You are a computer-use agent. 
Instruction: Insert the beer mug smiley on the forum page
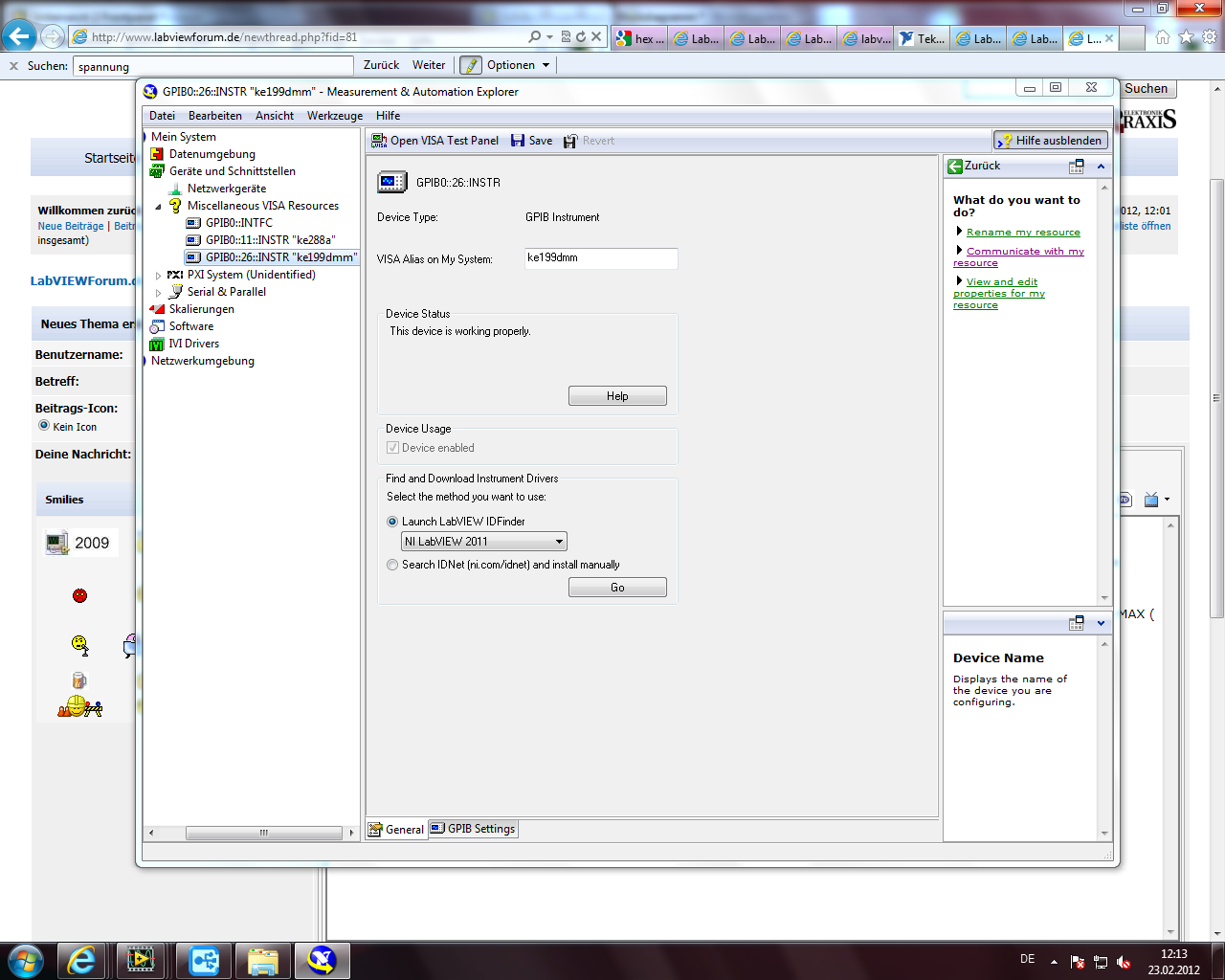click(79, 680)
